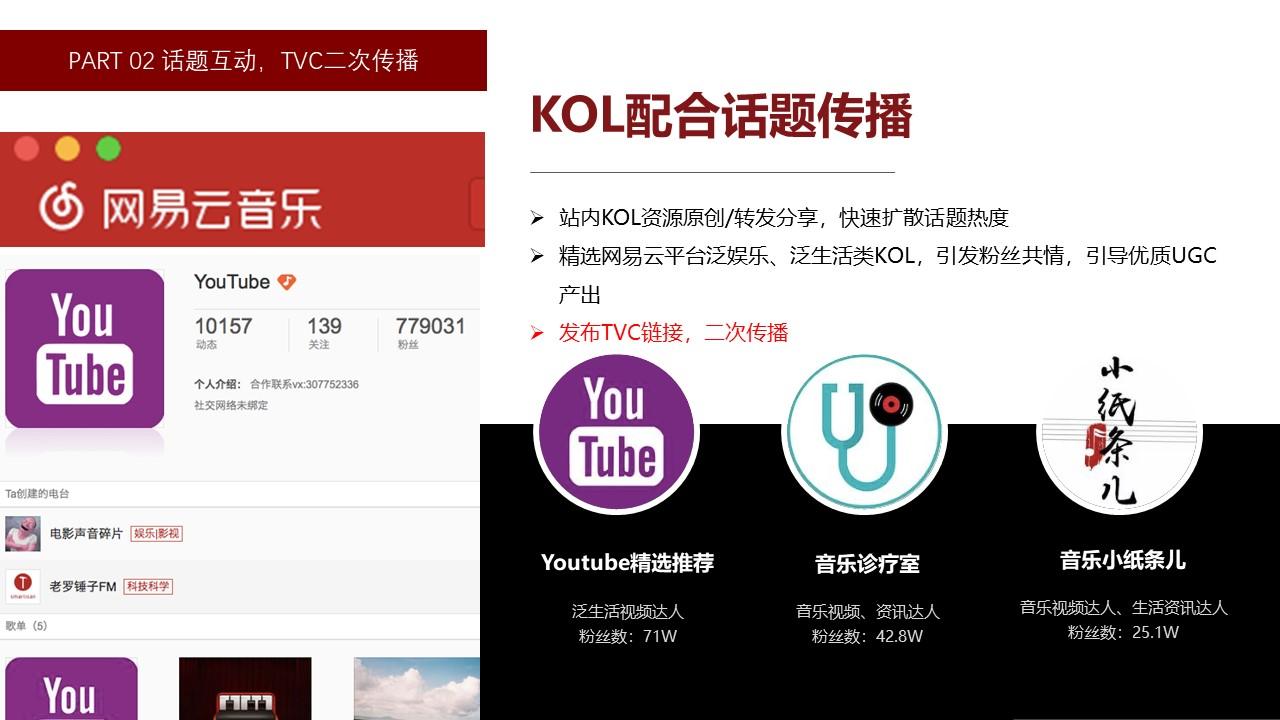The width and height of the screenshot is (1280, 720).
Task: Minimize the window with the yellow button
Action: (67, 149)
